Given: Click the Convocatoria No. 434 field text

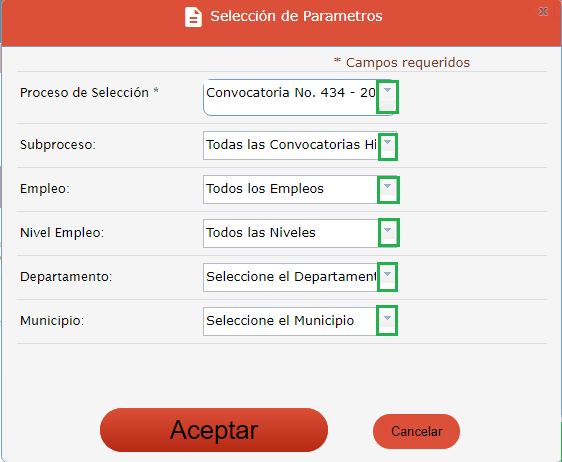Looking at the screenshot, I should coord(290,93).
